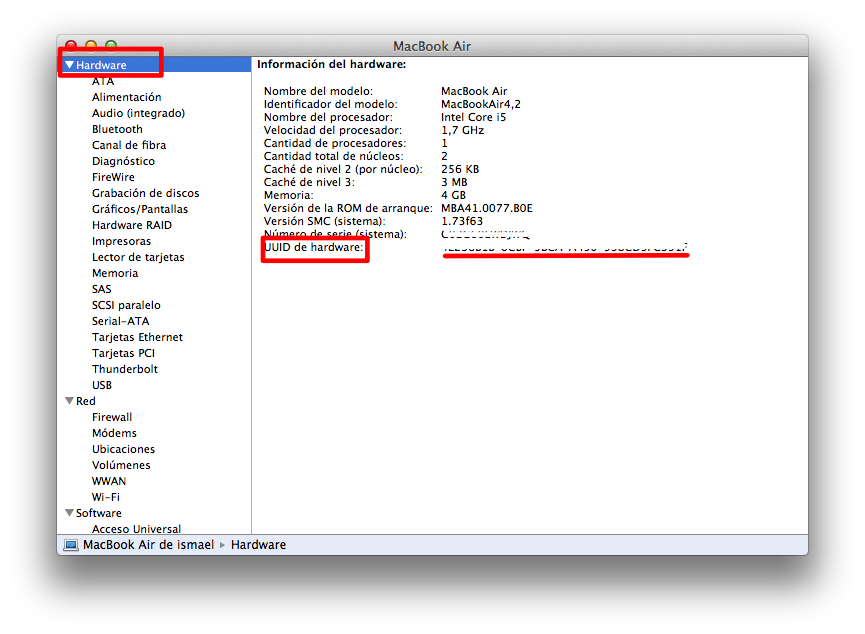Open Acceso Universal under Software

(x=136, y=529)
